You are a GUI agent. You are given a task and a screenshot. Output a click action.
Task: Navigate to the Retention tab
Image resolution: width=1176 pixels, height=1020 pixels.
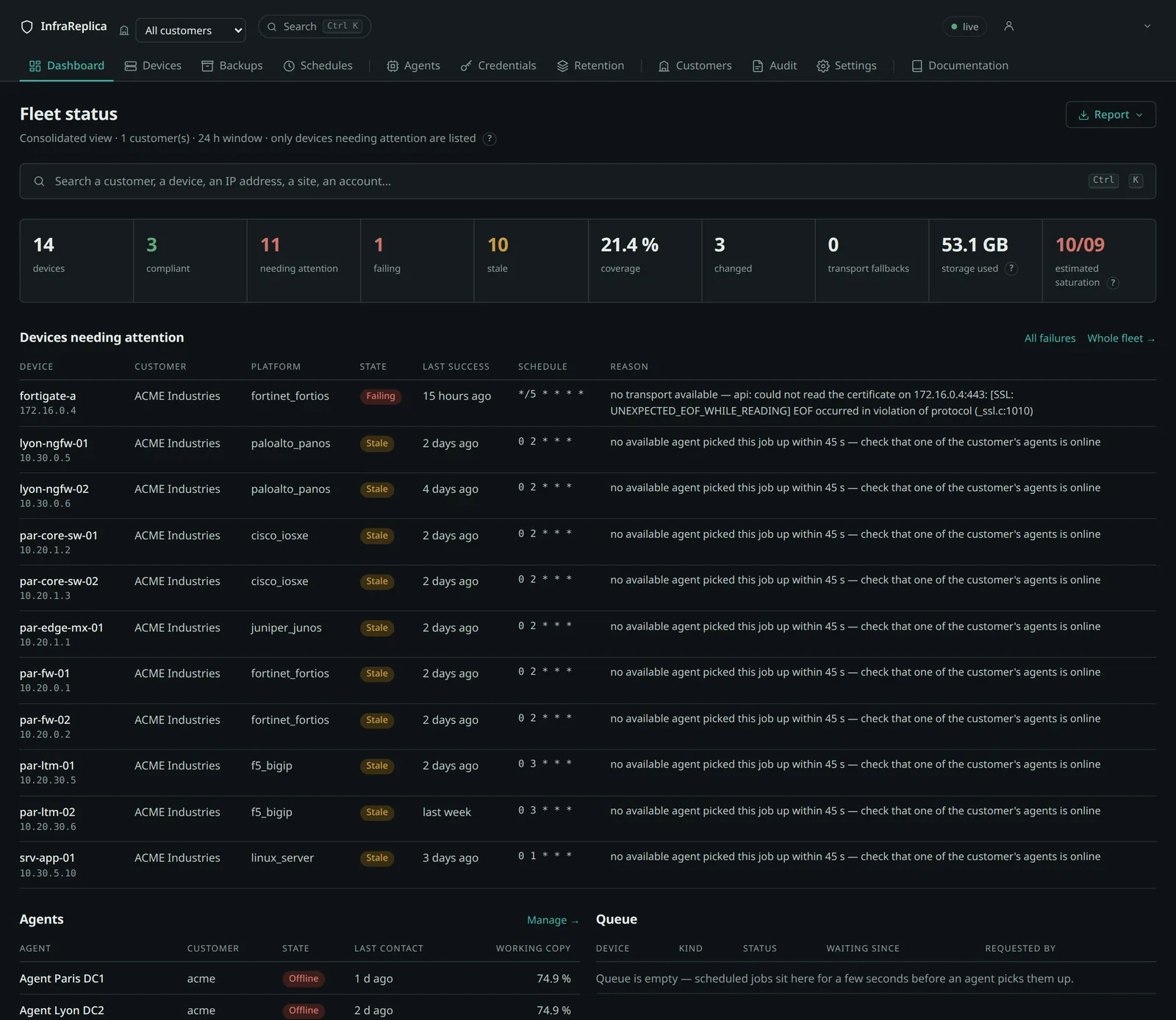[590, 65]
